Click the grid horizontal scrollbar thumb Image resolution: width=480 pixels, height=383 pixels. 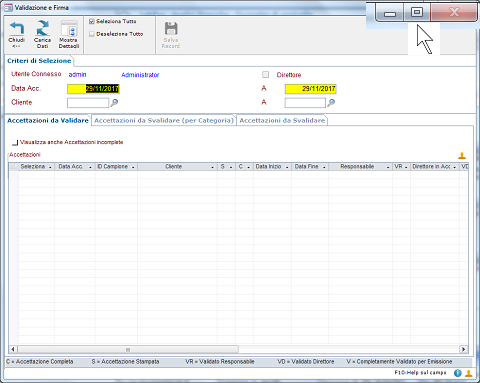pyautogui.click(x=128, y=349)
